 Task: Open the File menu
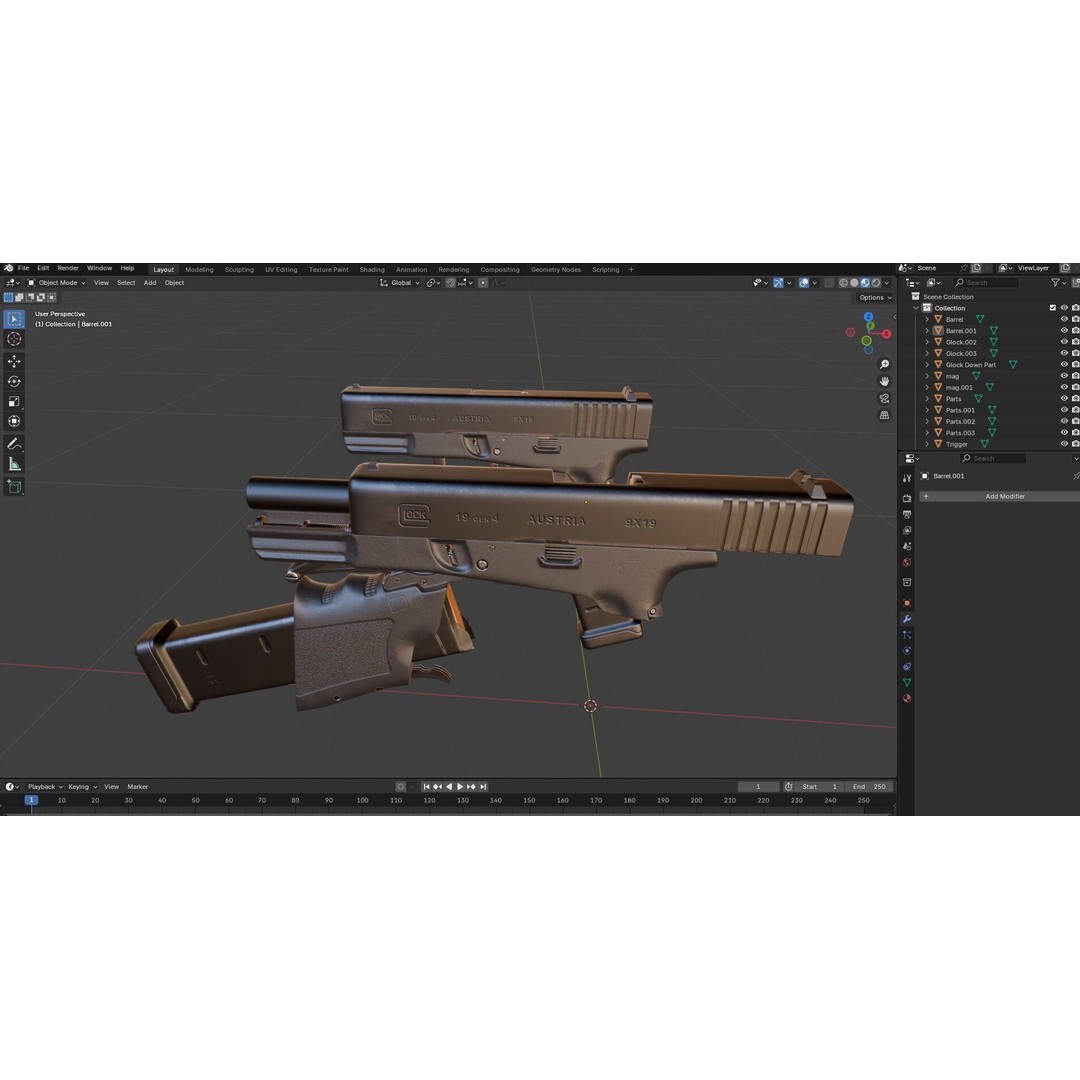pos(23,268)
